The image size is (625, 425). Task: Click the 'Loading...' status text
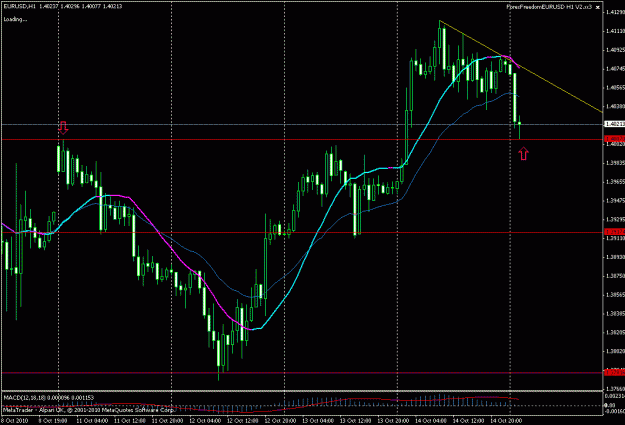point(15,19)
